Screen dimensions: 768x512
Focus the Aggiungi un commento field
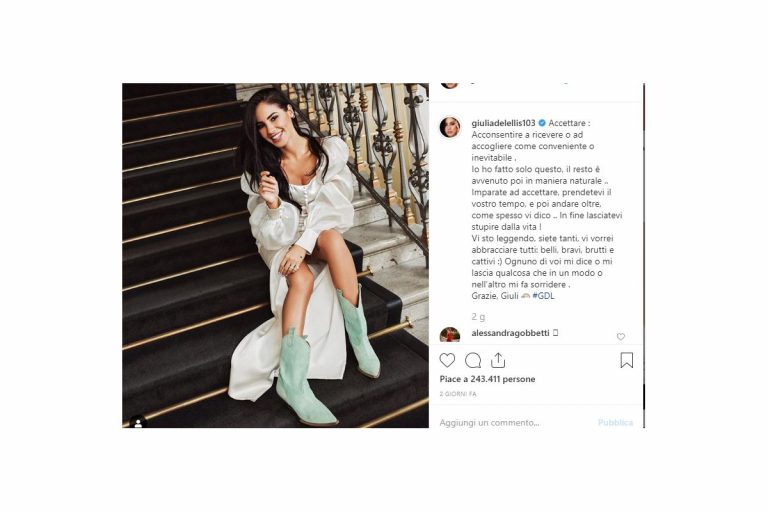point(514,422)
